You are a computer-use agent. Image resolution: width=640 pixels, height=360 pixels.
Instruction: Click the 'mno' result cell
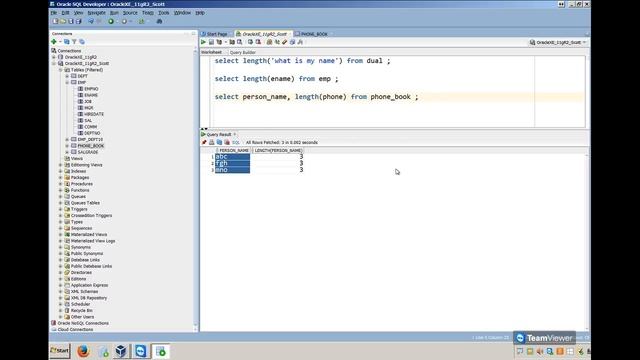click(x=232, y=170)
